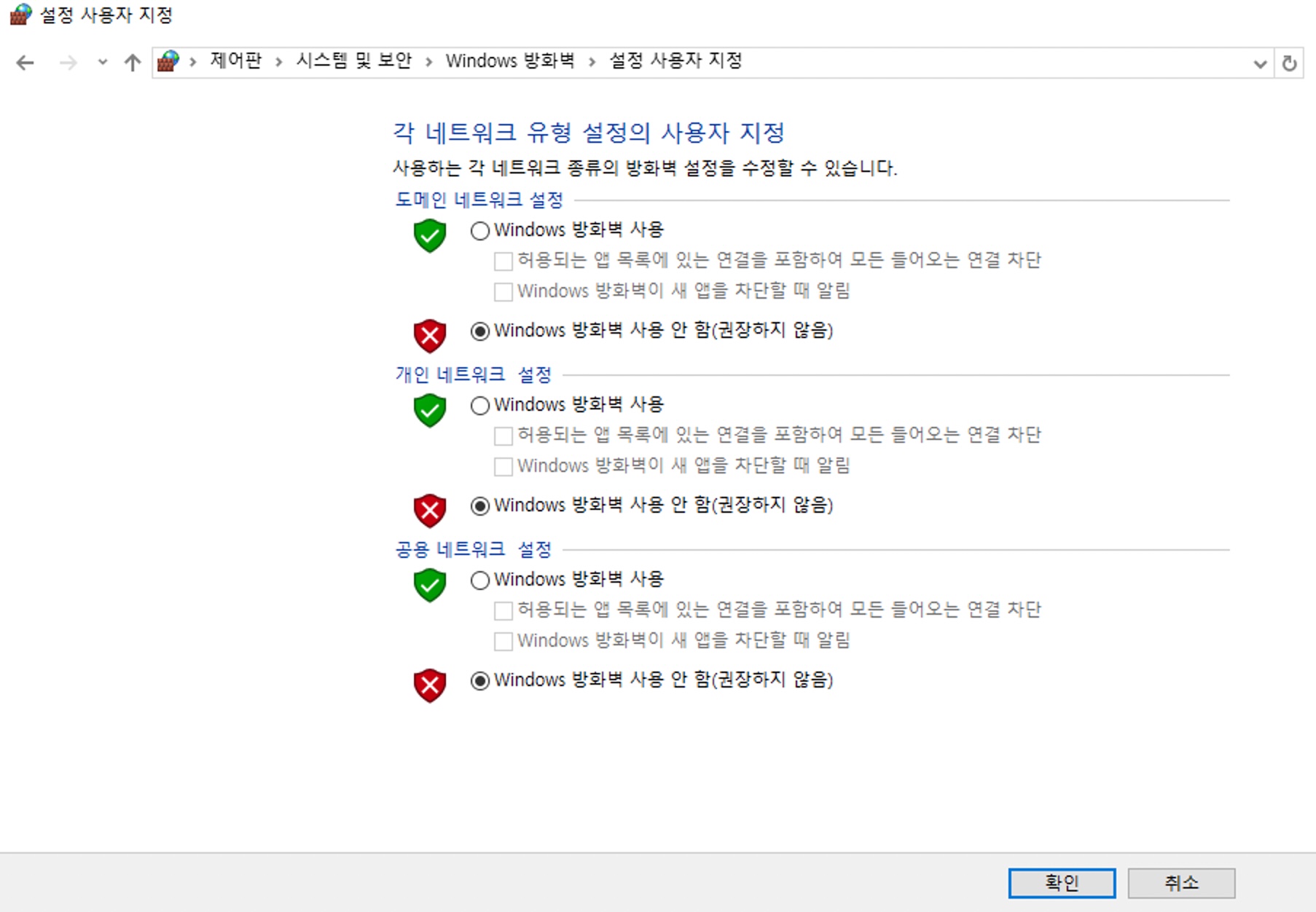Click the 공용 네트워크 설정 heading
Viewport: 1316px width, 912px height.
474,549
